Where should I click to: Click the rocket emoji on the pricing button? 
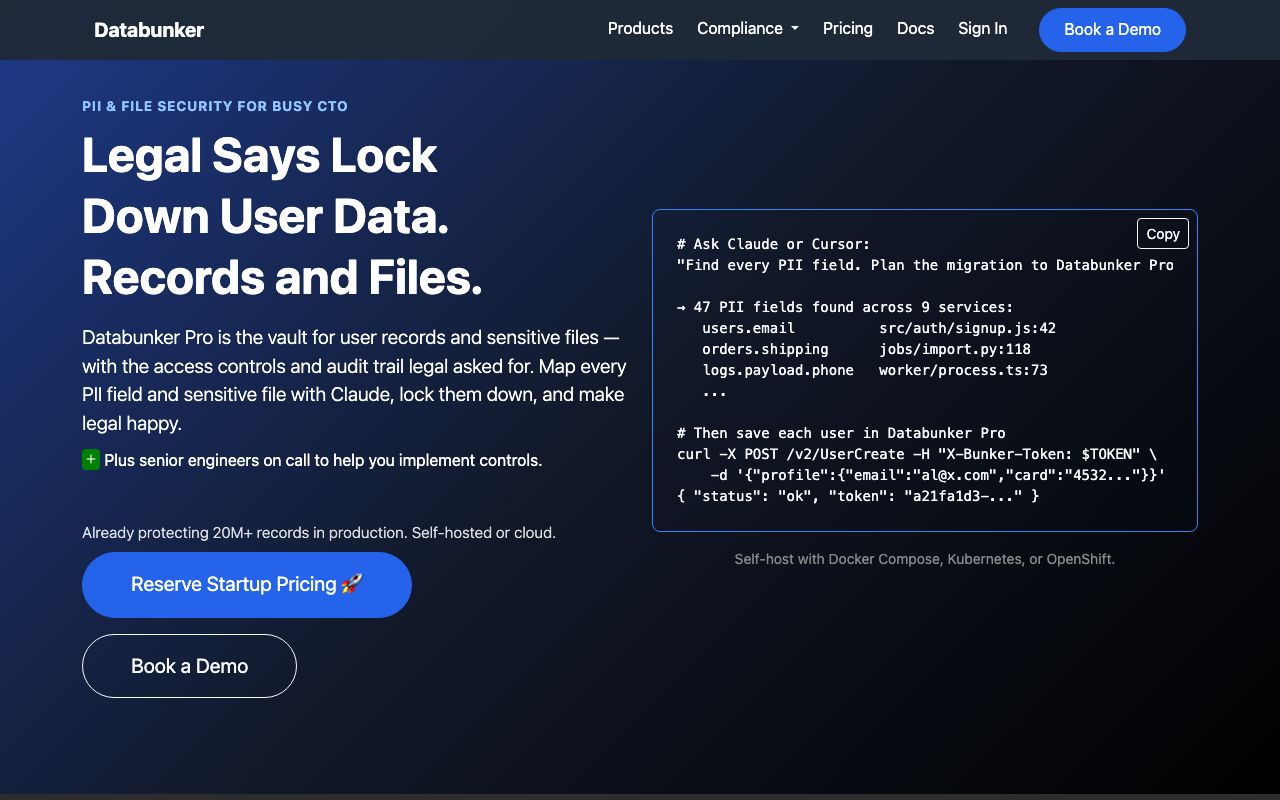351,584
